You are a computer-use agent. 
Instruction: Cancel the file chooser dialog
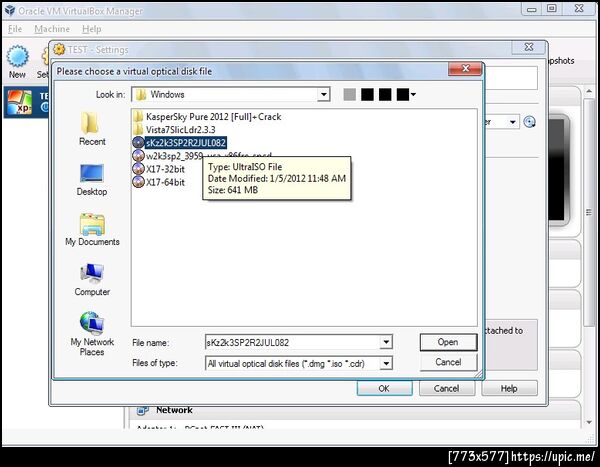pos(448,362)
